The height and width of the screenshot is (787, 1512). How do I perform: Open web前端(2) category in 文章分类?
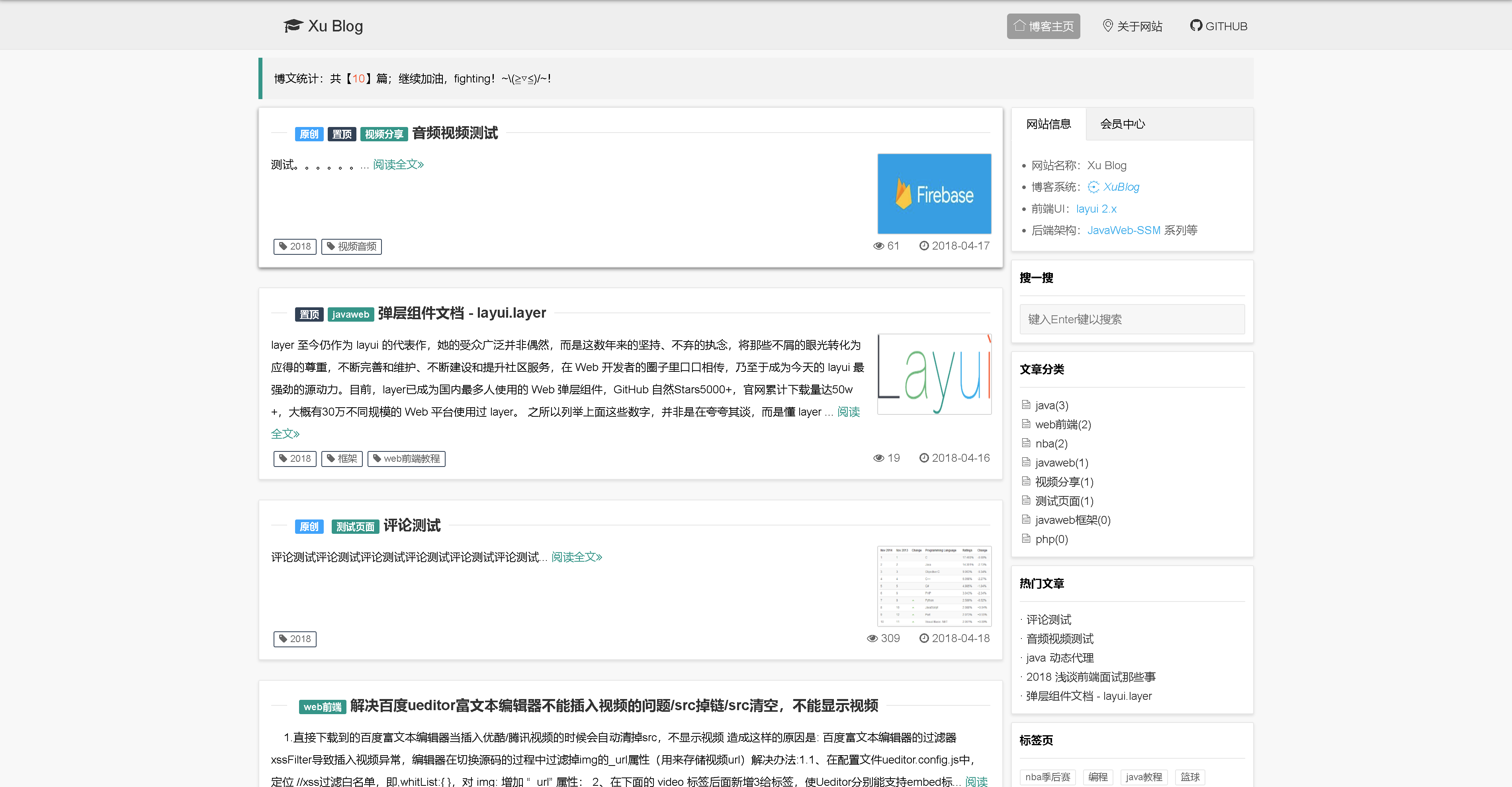click(x=1062, y=424)
